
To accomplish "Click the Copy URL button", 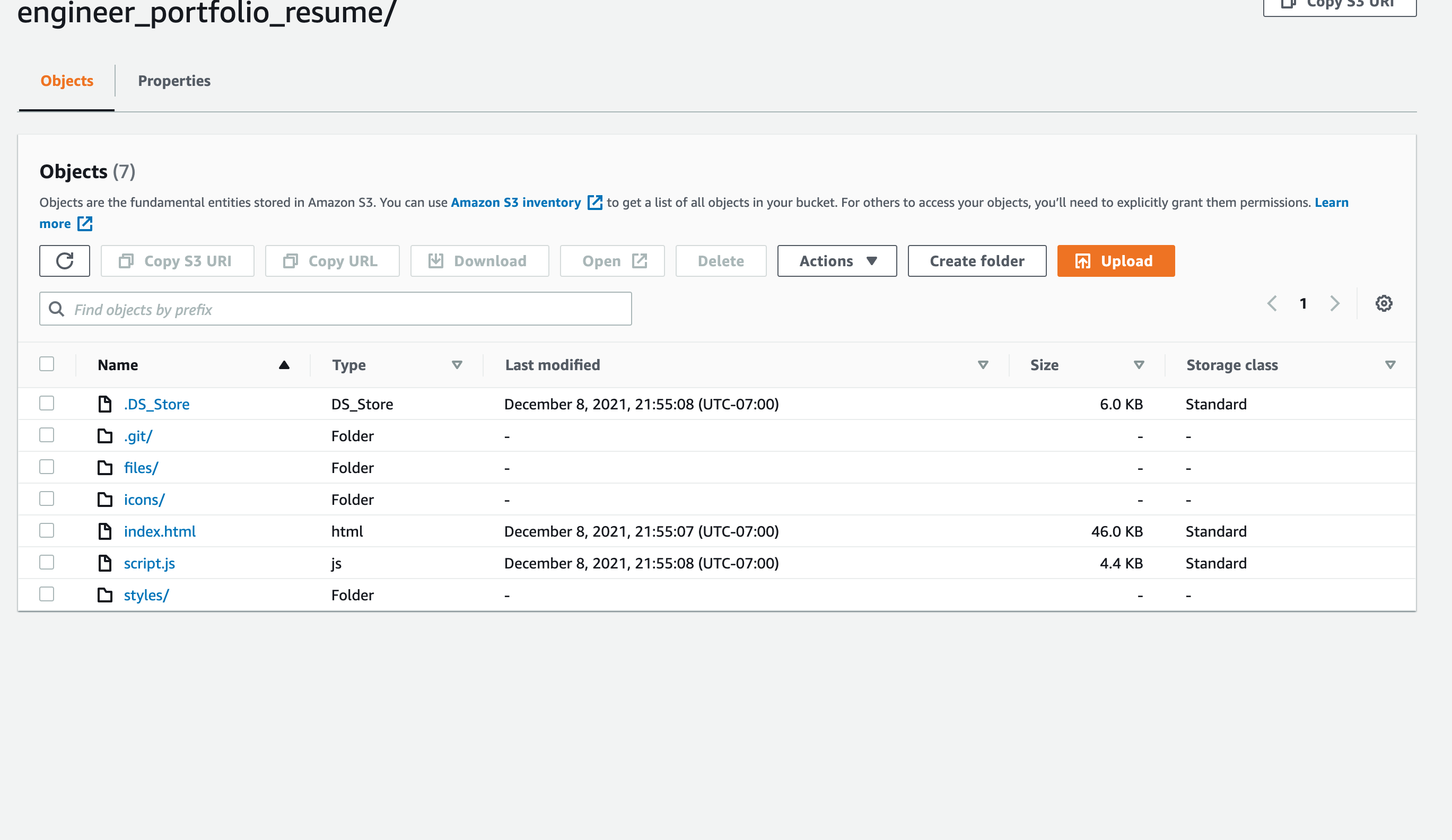I will [332, 261].
